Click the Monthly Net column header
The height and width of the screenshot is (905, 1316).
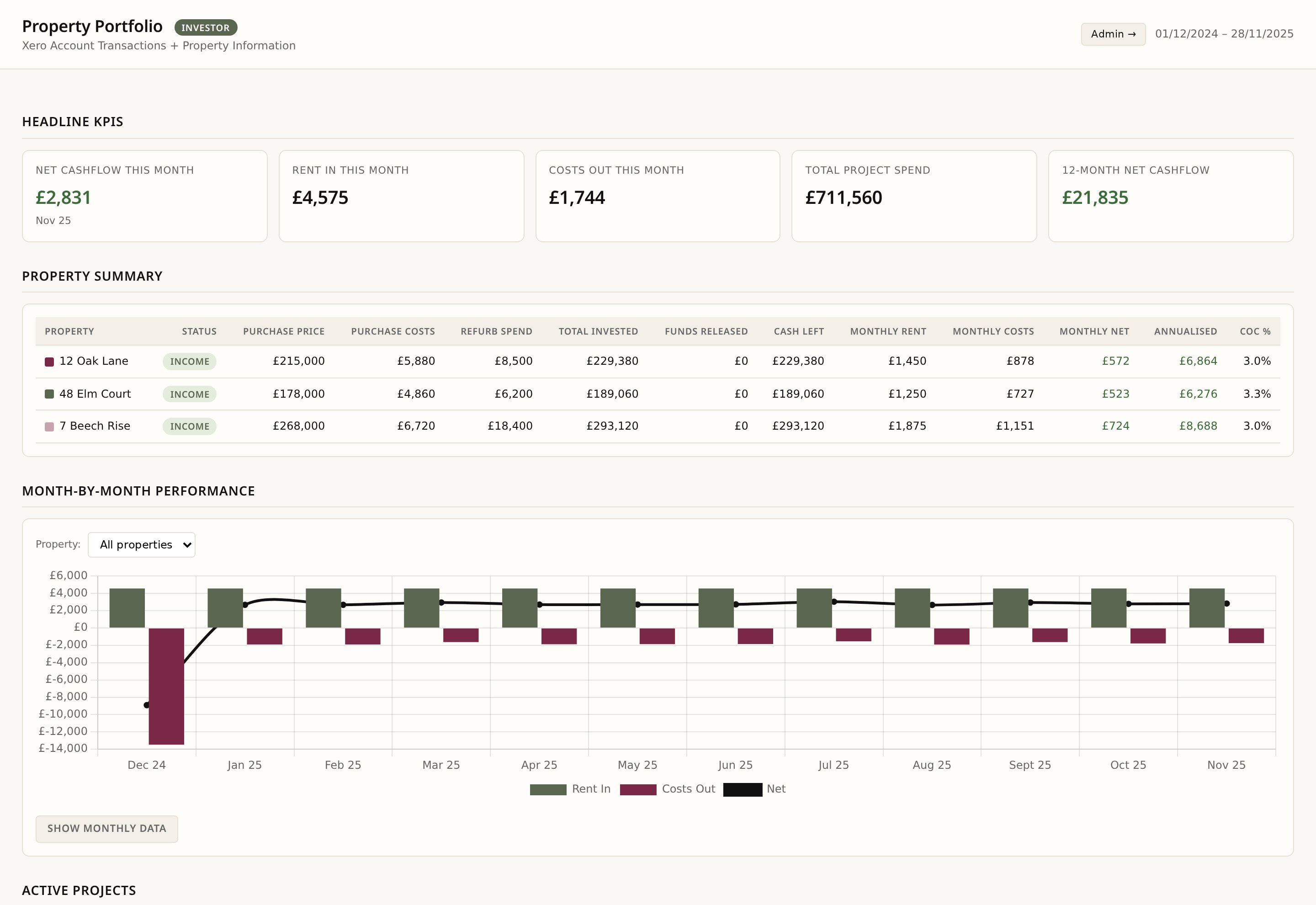tap(1094, 331)
